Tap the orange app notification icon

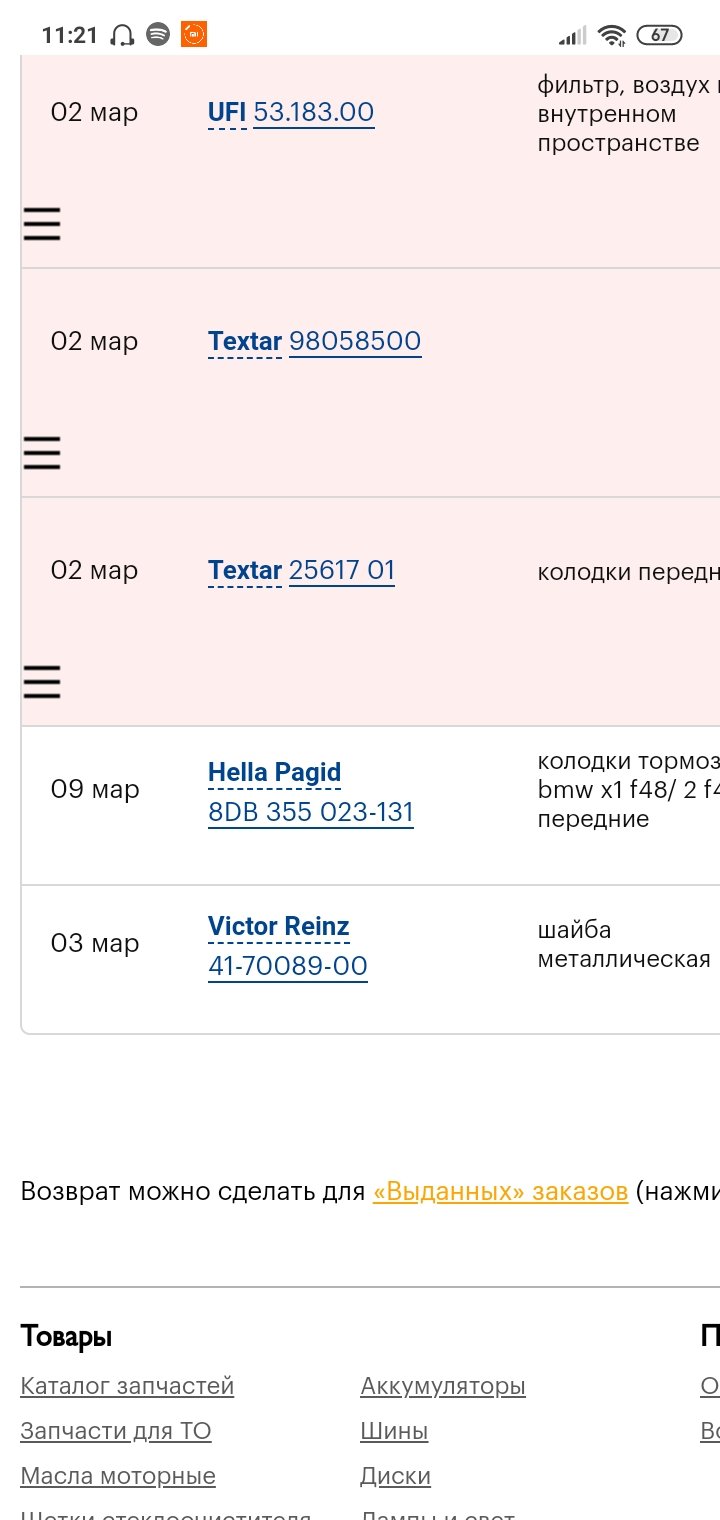coord(193,35)
